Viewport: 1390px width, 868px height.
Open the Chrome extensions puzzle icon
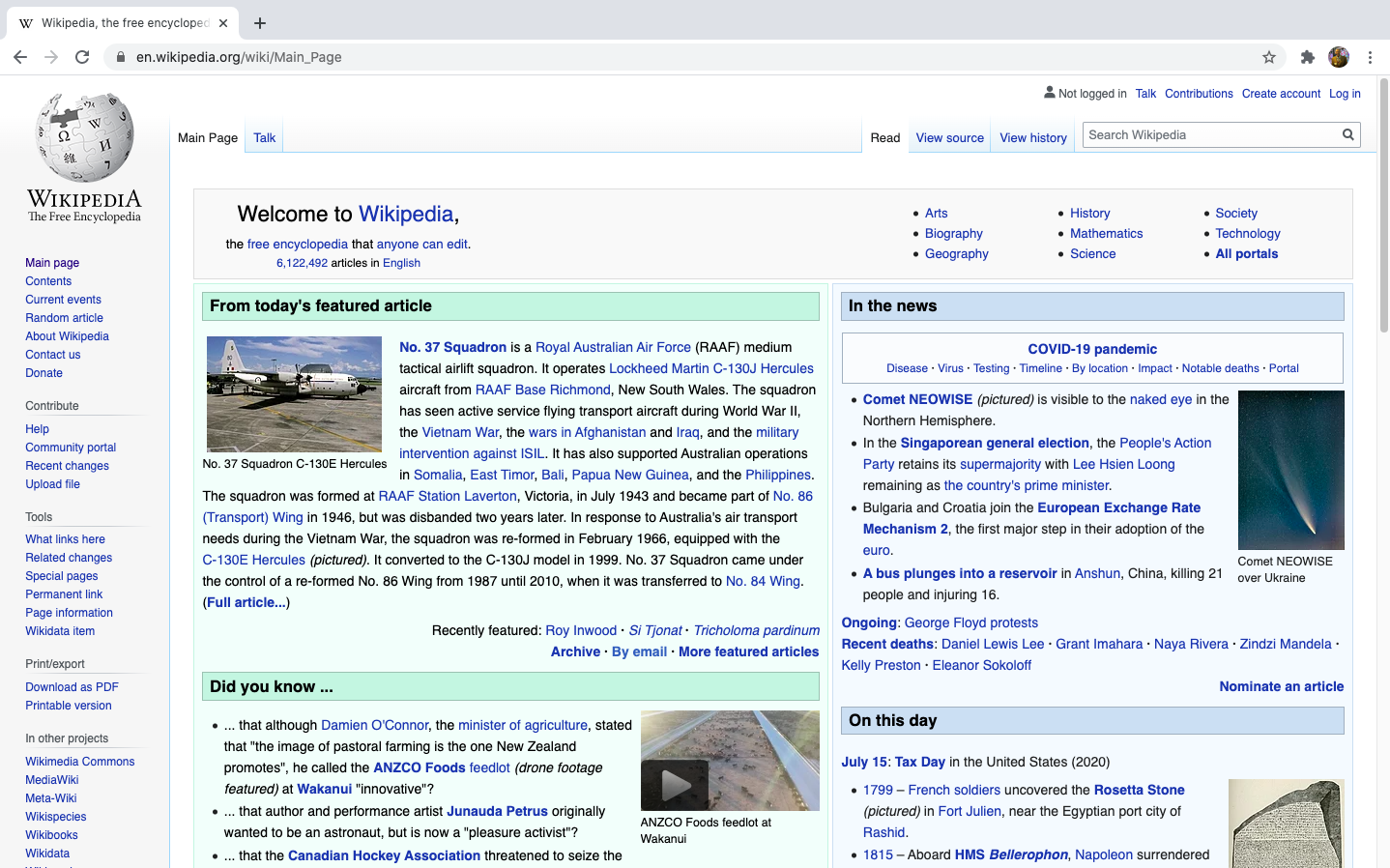pyautogui.click(x=1308, y=57)
